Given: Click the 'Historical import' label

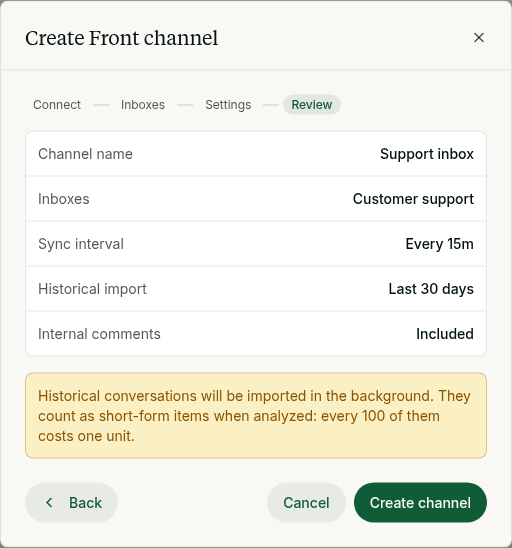Looking at the screenshot, I should pyautogui.click(x=92, y=289).
